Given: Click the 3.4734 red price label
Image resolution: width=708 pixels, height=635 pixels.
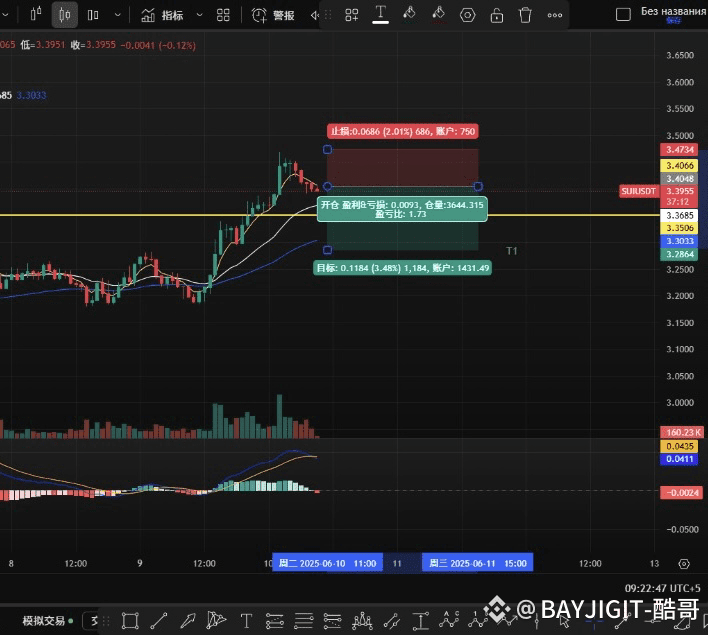Looking at the screenshot, I should [x=679, y=149].
